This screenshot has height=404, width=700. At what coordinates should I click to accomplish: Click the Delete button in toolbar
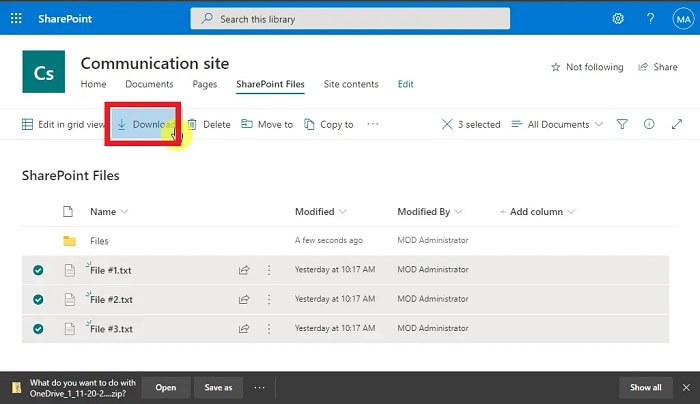coord(209,124)
